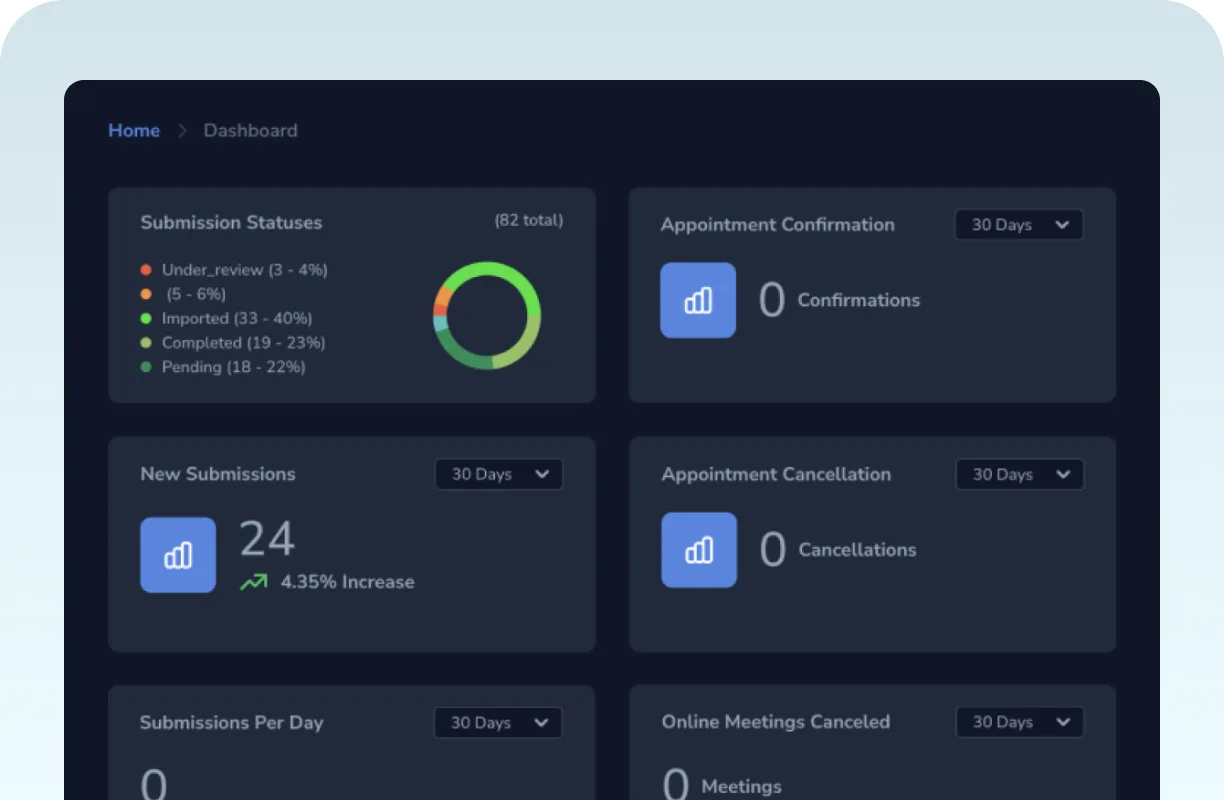
Task: Open the Appointment Confirmation 30 Days dropdown
Action: pos(1019,225)
